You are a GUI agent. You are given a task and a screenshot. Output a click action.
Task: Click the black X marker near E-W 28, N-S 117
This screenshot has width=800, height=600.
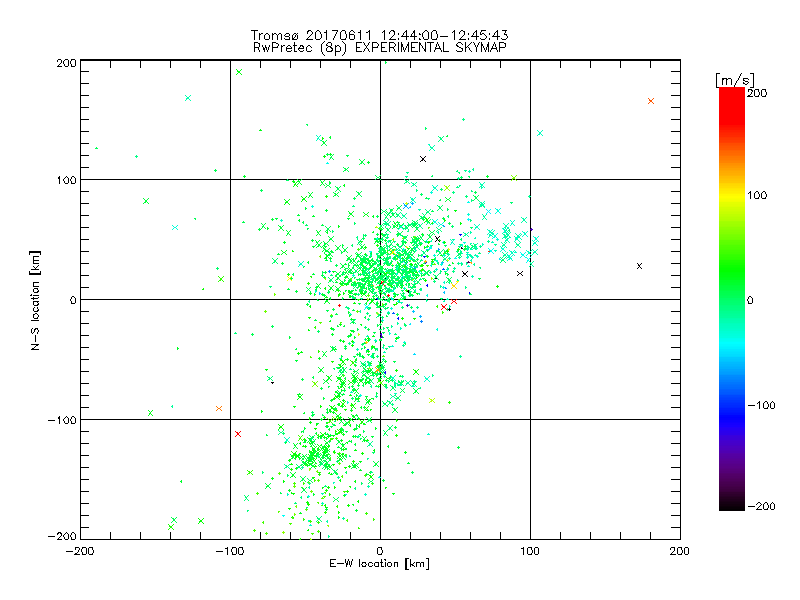pos(422,159)
